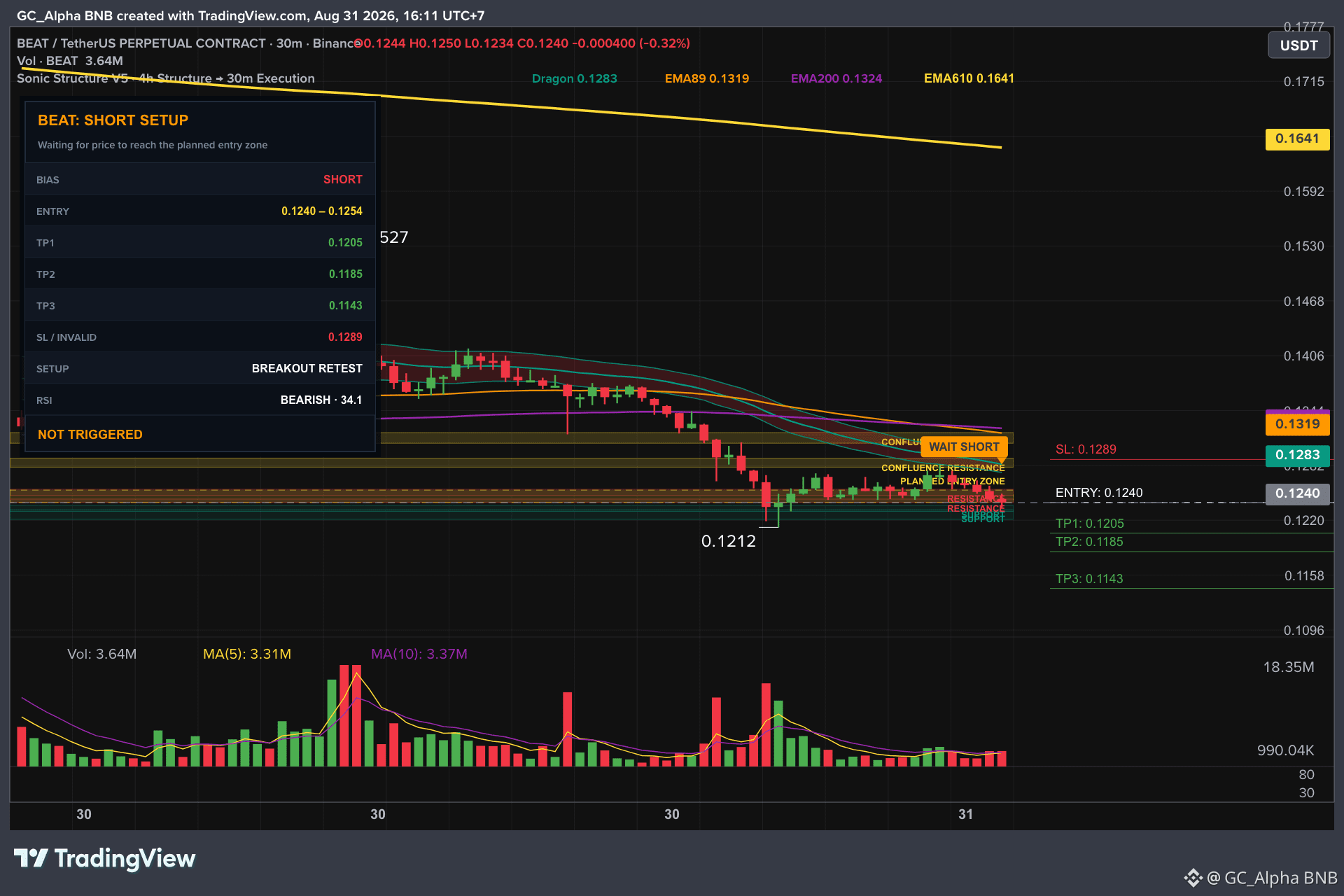Click 'Waiting for price to reach the planned entry zone'
Viewport: 1344px width, 896px height.
[x=153, y=145]
